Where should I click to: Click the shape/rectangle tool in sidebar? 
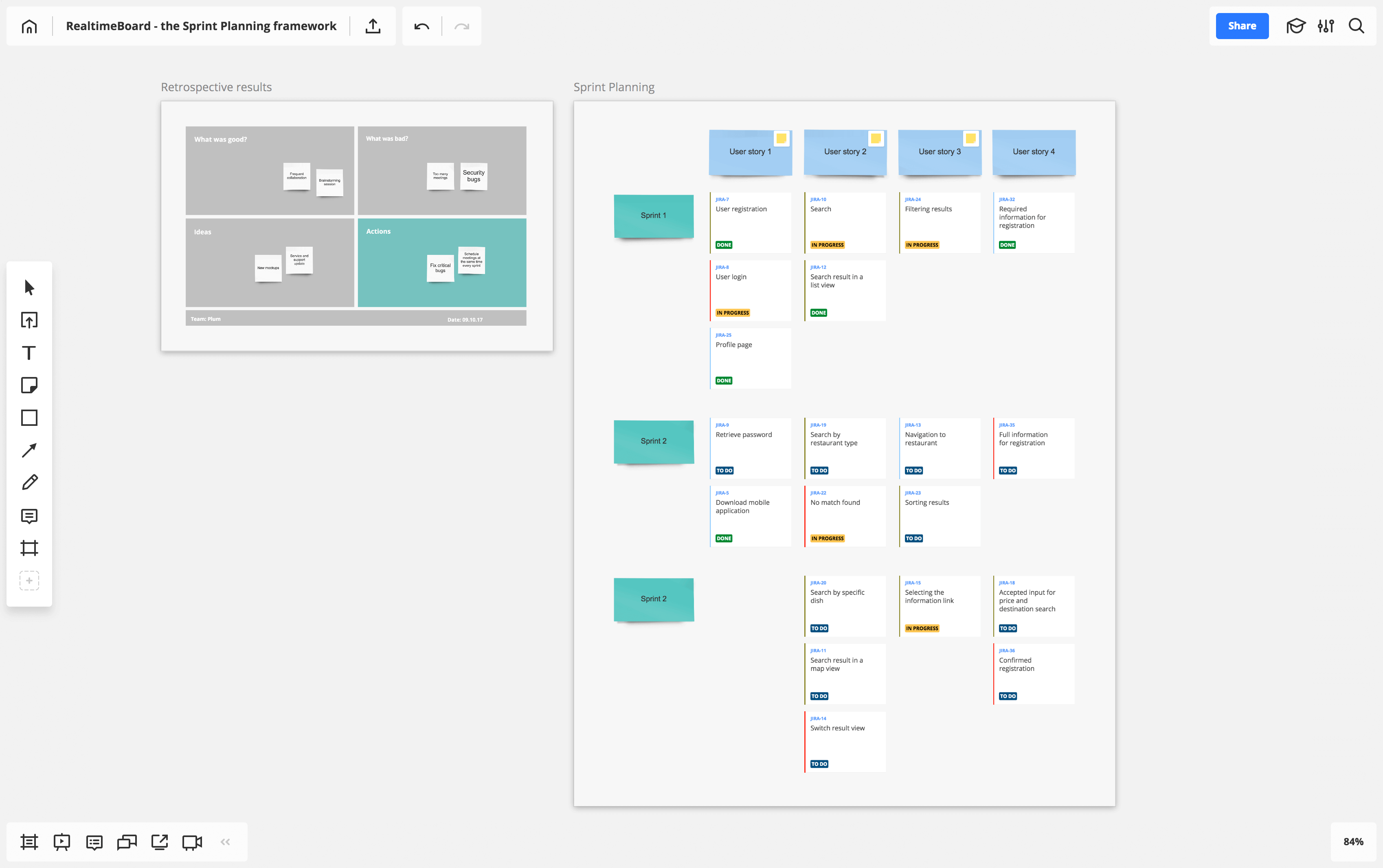[29, 417]
